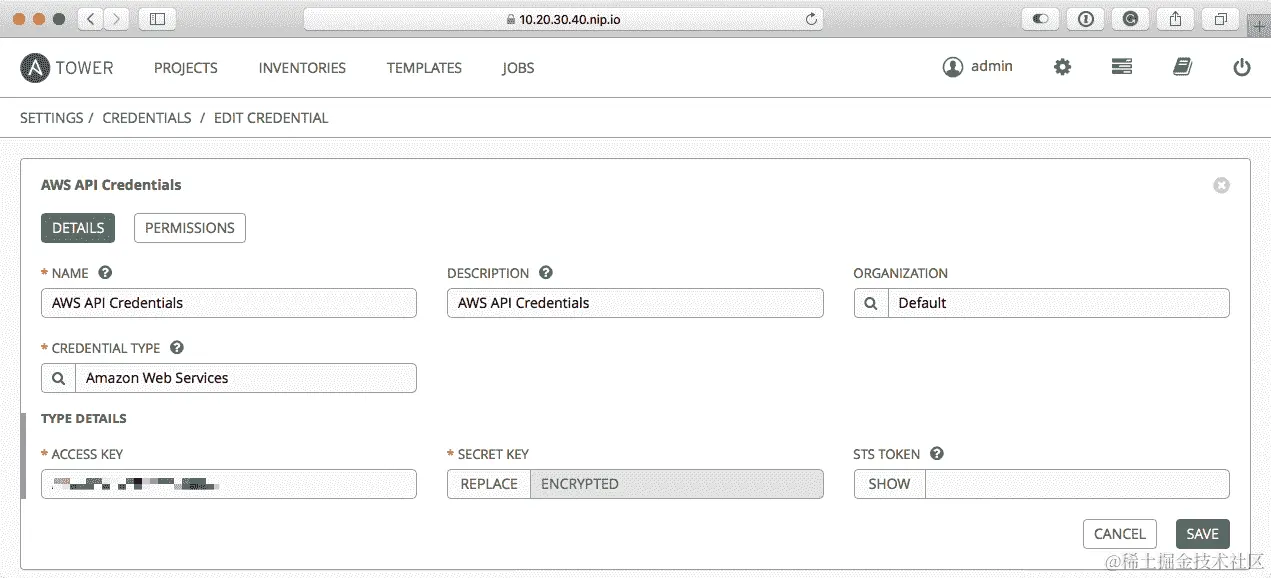Open the activity stream icon
Screen dimensions: 1271x578
[1122, 67]
